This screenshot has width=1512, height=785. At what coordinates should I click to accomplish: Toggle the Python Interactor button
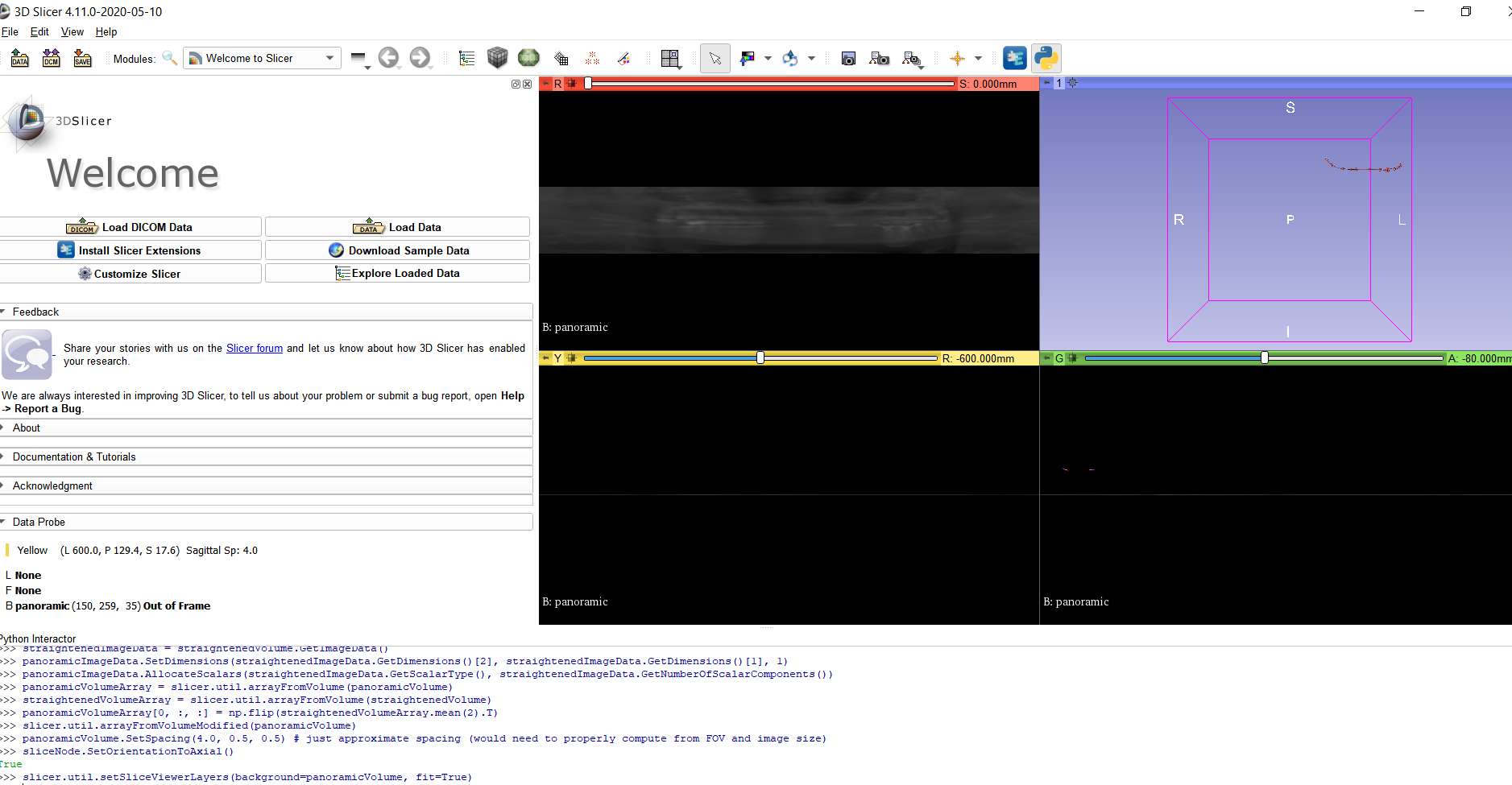(x=1046, y=58)
